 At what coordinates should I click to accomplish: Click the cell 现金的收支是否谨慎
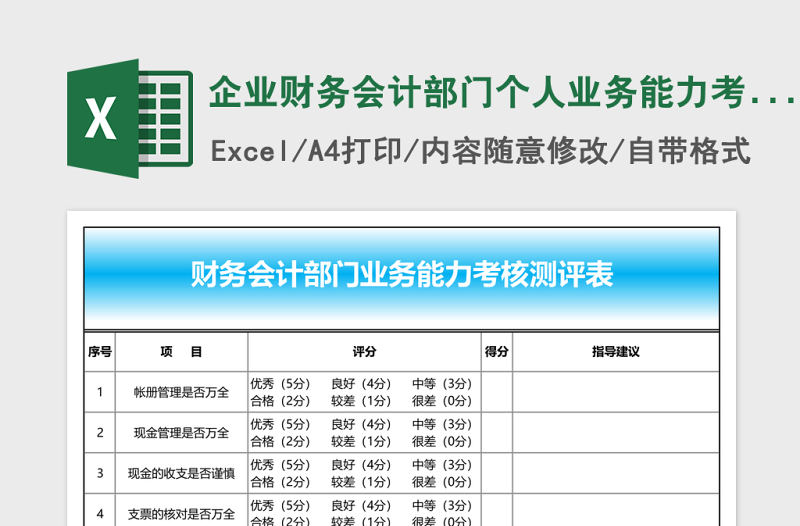182,473
